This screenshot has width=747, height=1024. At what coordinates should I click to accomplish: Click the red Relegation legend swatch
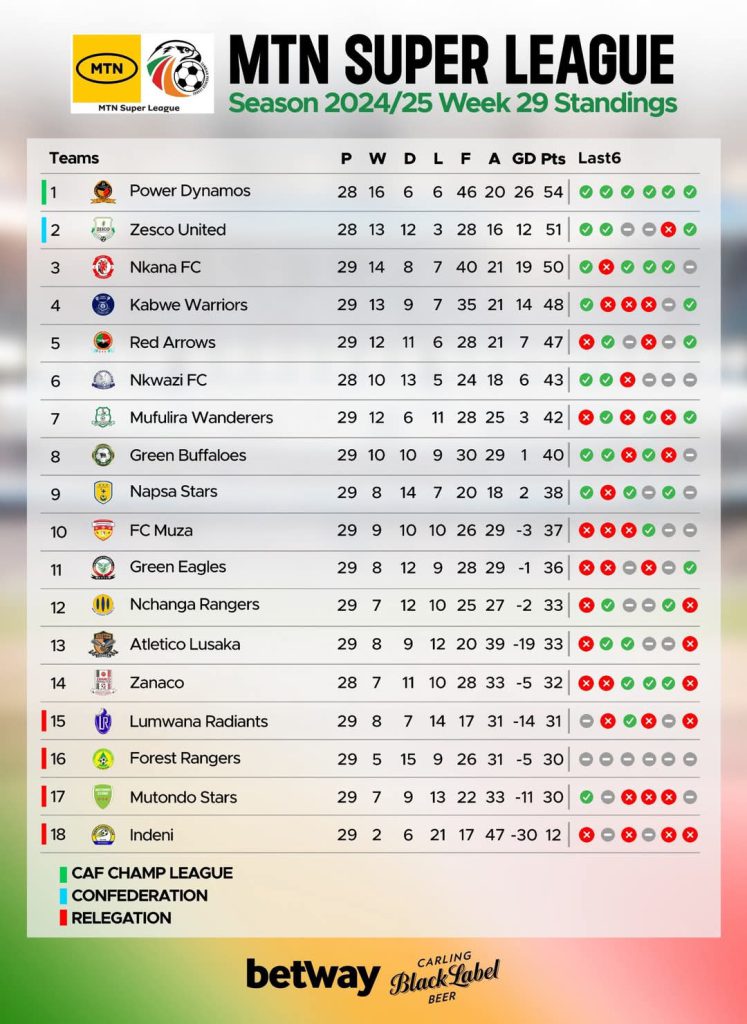pos(63,918)
